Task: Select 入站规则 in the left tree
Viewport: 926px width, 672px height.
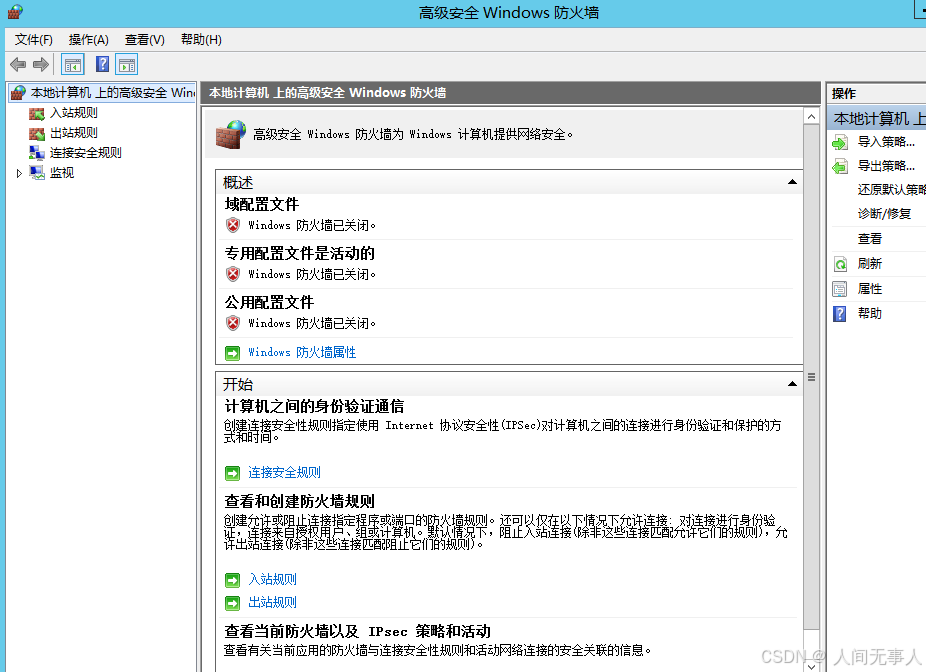Action: 73,113
